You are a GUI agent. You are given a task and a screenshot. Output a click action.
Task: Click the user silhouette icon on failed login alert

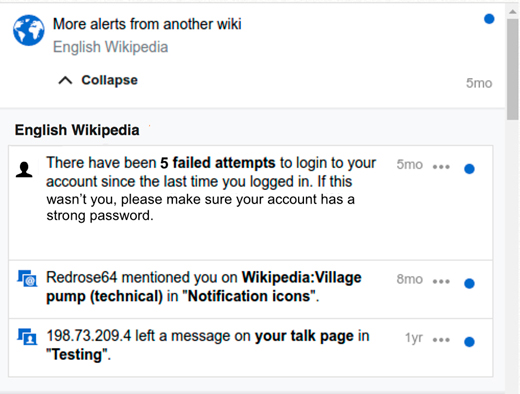[x=24, y=169]
